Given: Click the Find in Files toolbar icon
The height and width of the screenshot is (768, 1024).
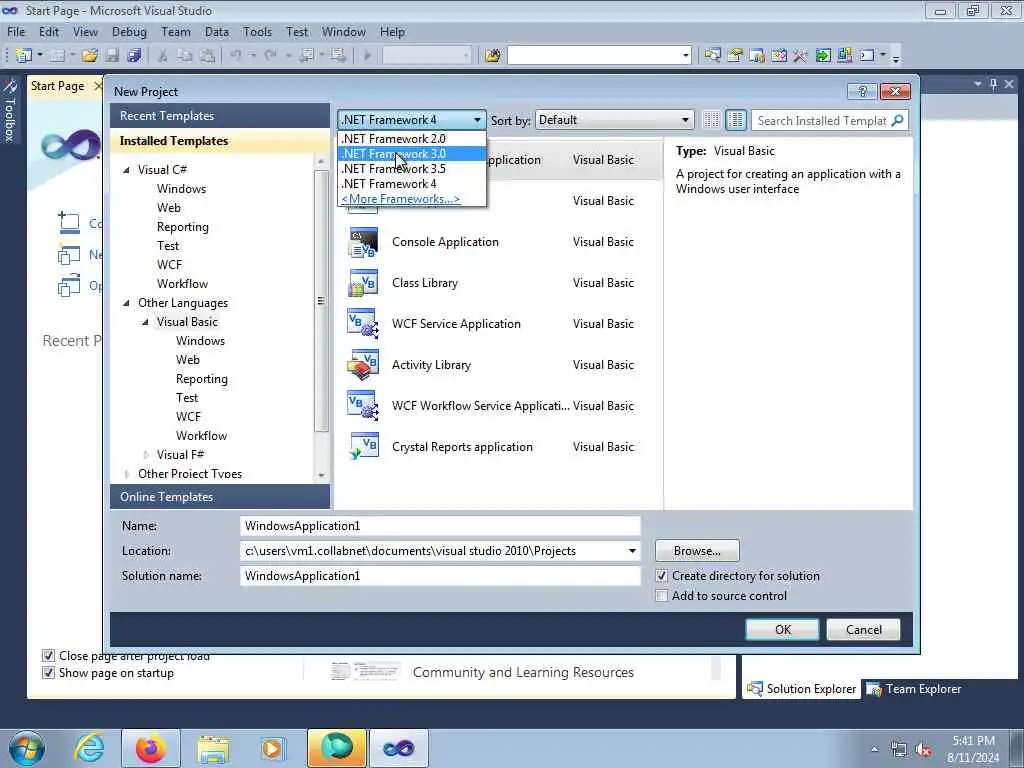Looking at the screenshot, I should 493,56.
